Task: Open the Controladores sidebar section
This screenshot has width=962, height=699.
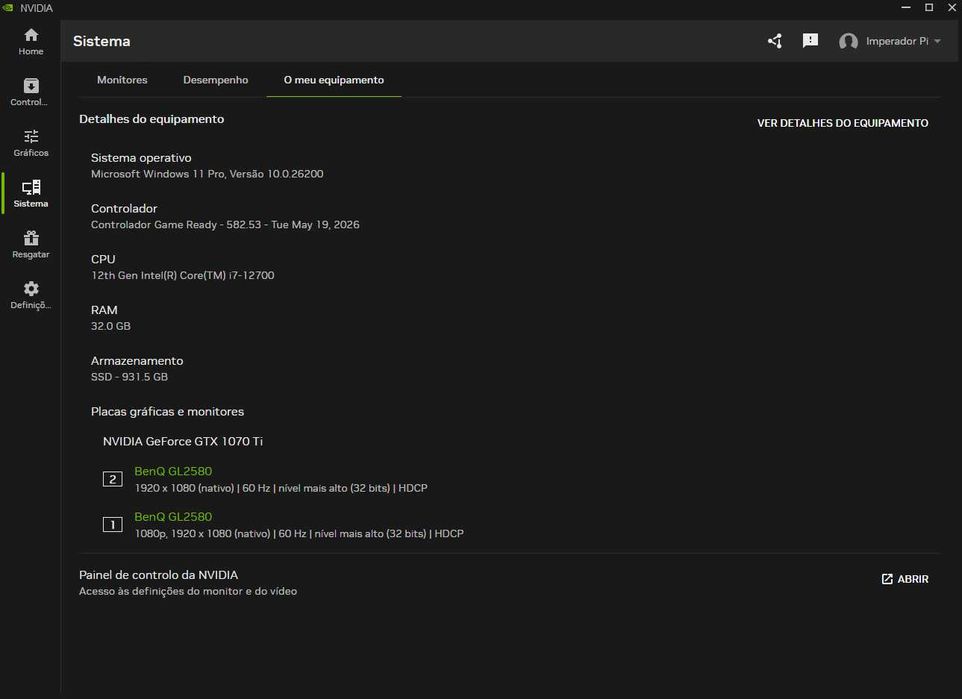Action: (x=31, y=92)
